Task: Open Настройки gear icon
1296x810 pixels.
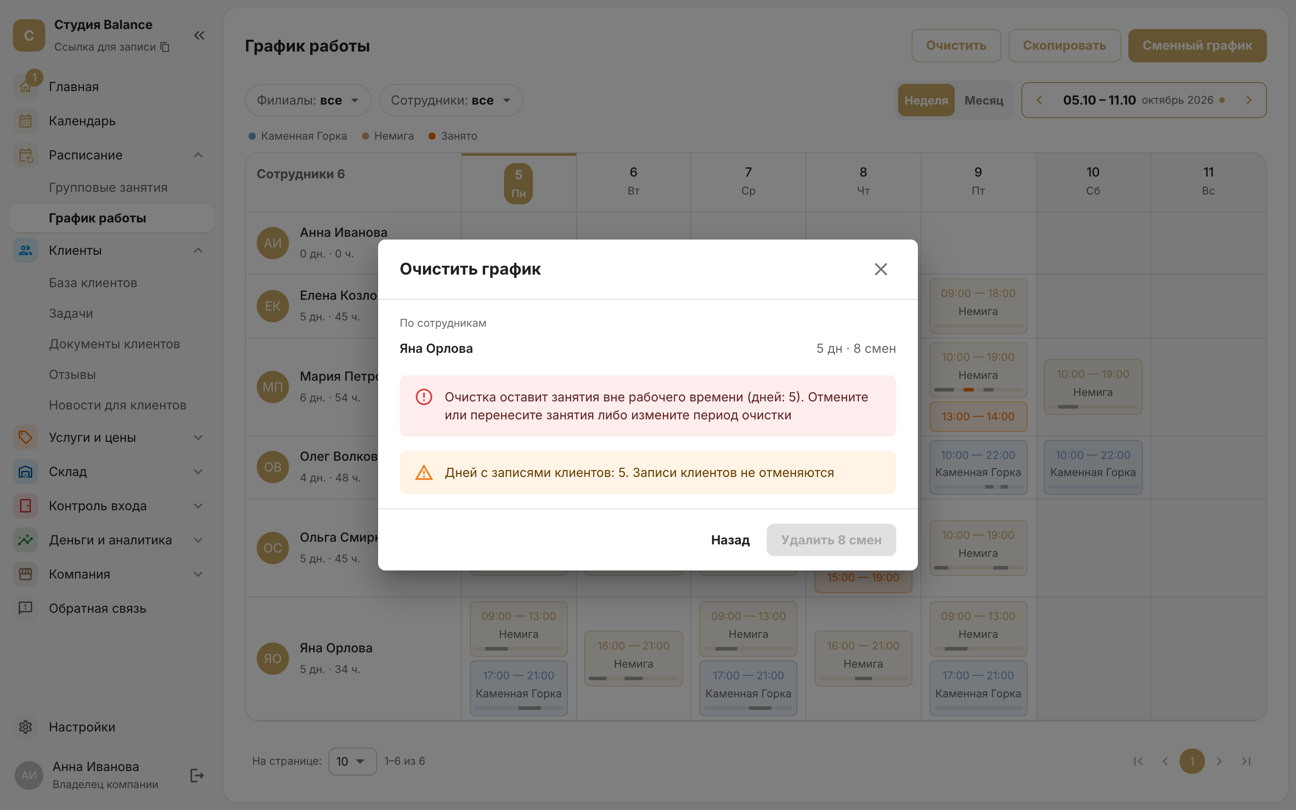Action: (26, 727)
